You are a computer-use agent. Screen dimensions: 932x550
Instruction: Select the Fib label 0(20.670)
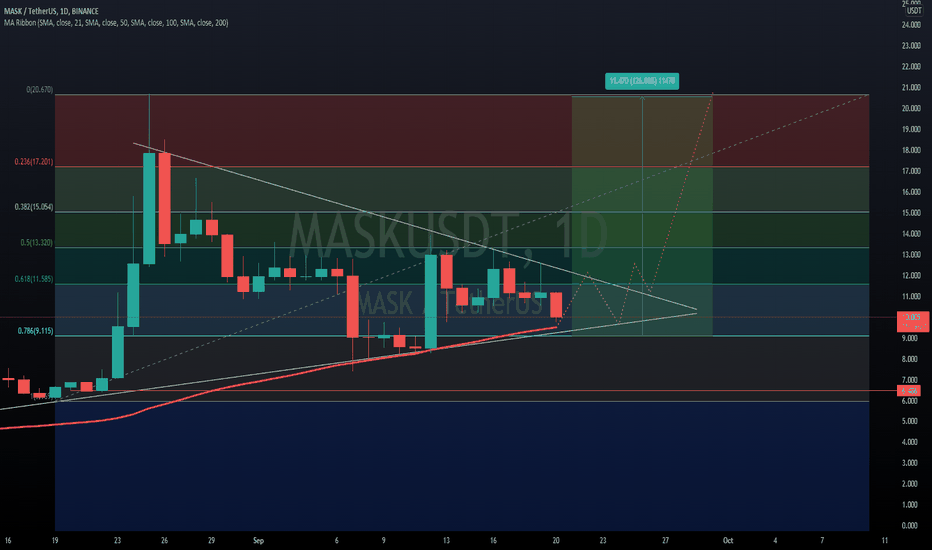tap(39, 90)
